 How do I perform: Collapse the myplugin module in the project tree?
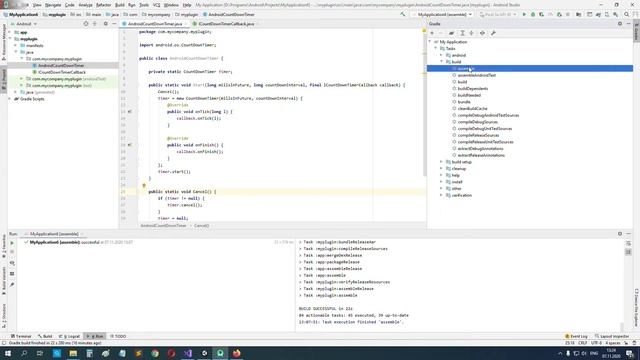click(10, 39)
